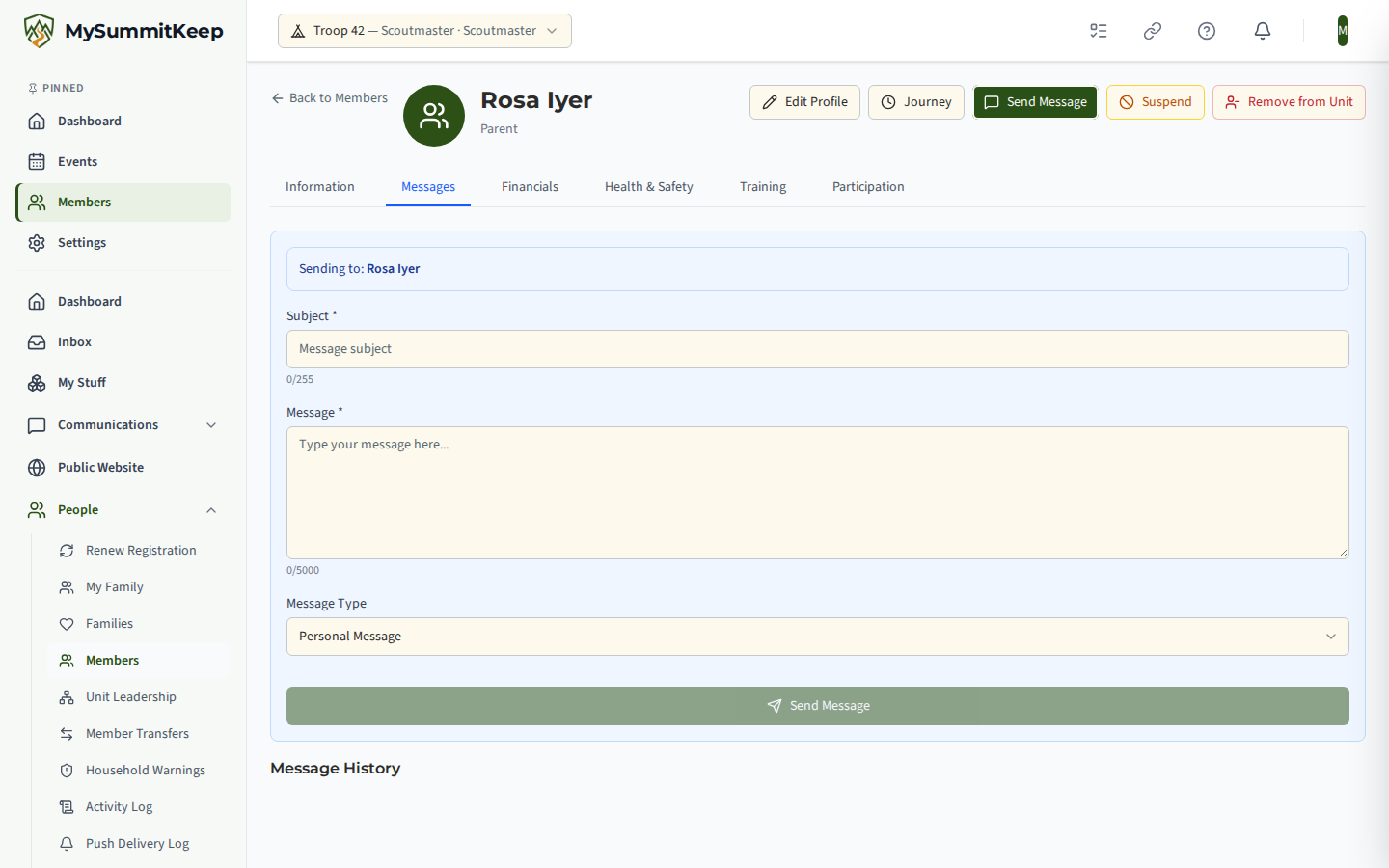Open the Activity Log page
Screen dimensions: 1389x868
click(139, 807)
